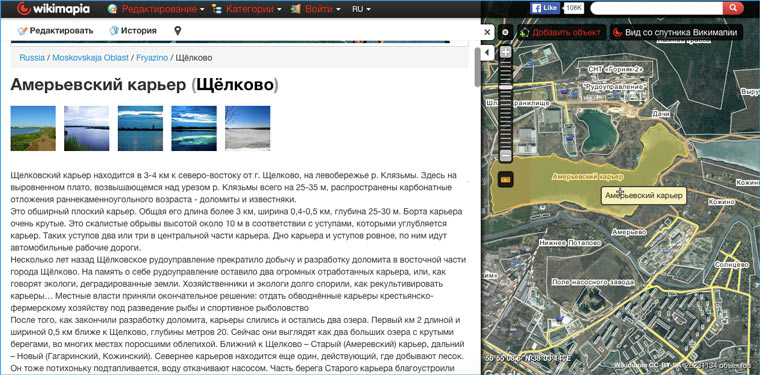Click the Поле насосного завода map label

coord(593,281)
